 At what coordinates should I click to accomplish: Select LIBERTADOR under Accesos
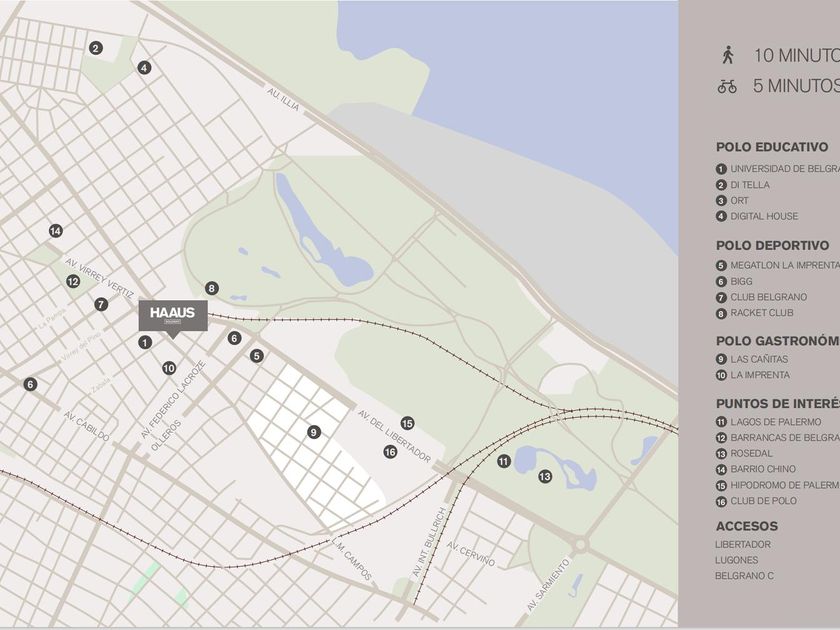pyautogui.click(x=743, y=544)
